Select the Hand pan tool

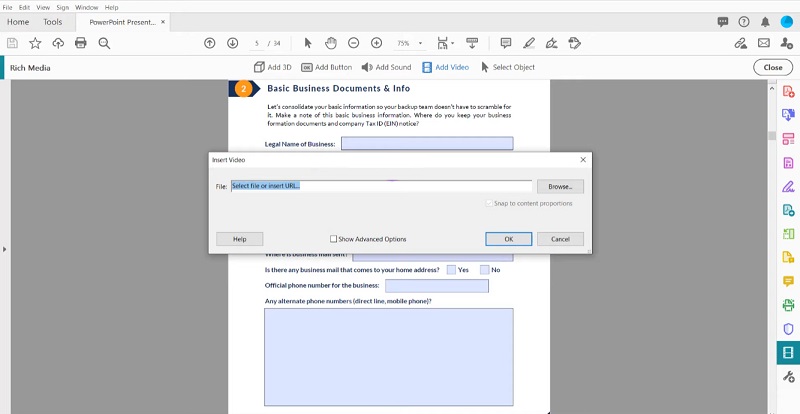tap(331, 43)
